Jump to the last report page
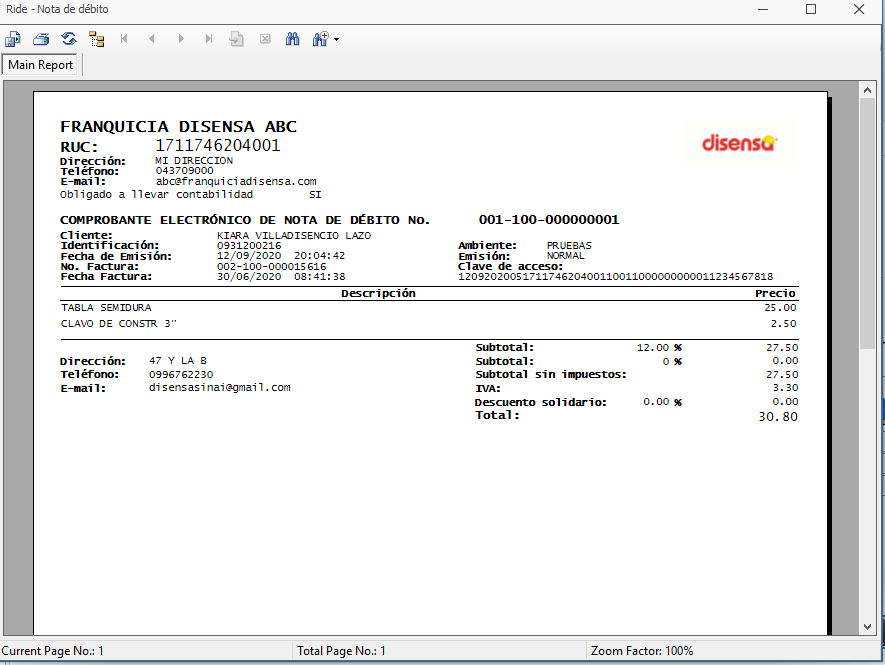The height and width of the screenshot is (665, 885). tap(209, 39)
